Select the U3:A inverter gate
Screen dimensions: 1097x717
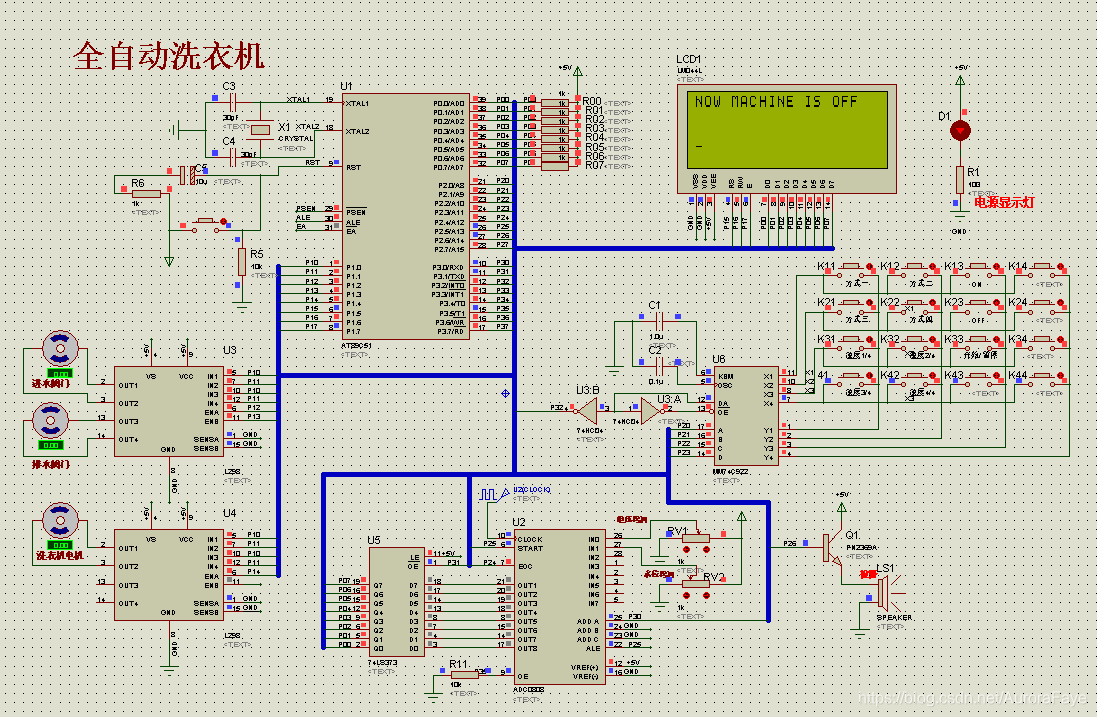652,410
